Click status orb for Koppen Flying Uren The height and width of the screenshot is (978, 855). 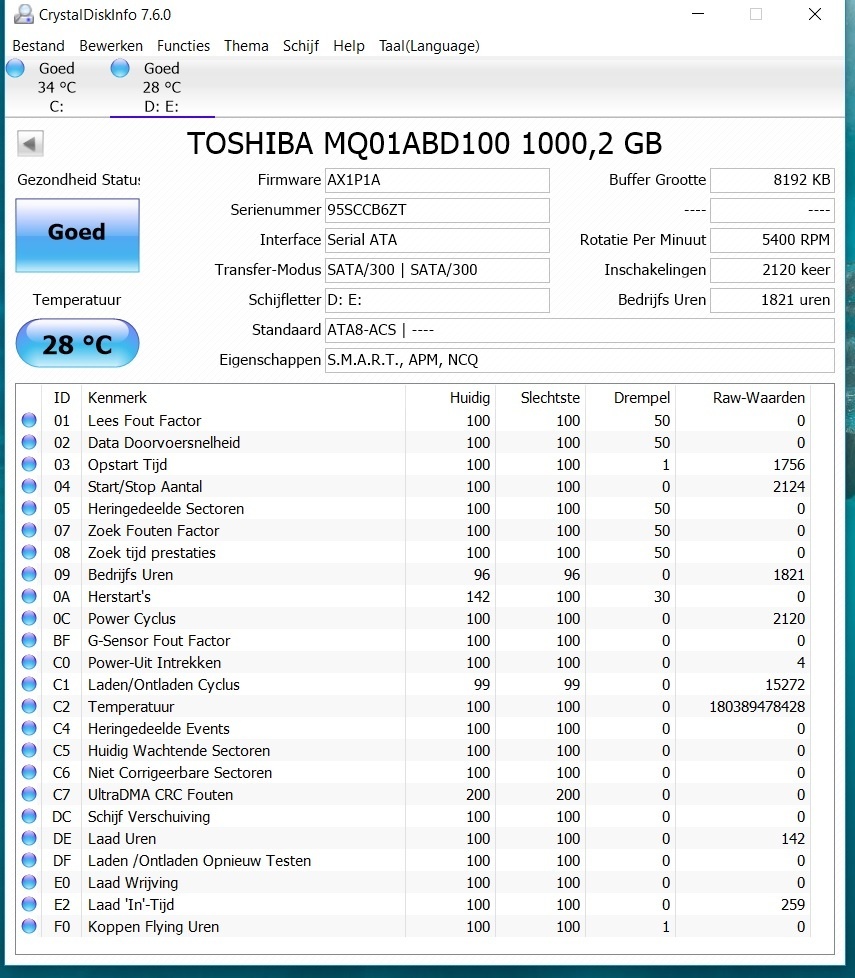pyautogui.click(x=29, y=926)
